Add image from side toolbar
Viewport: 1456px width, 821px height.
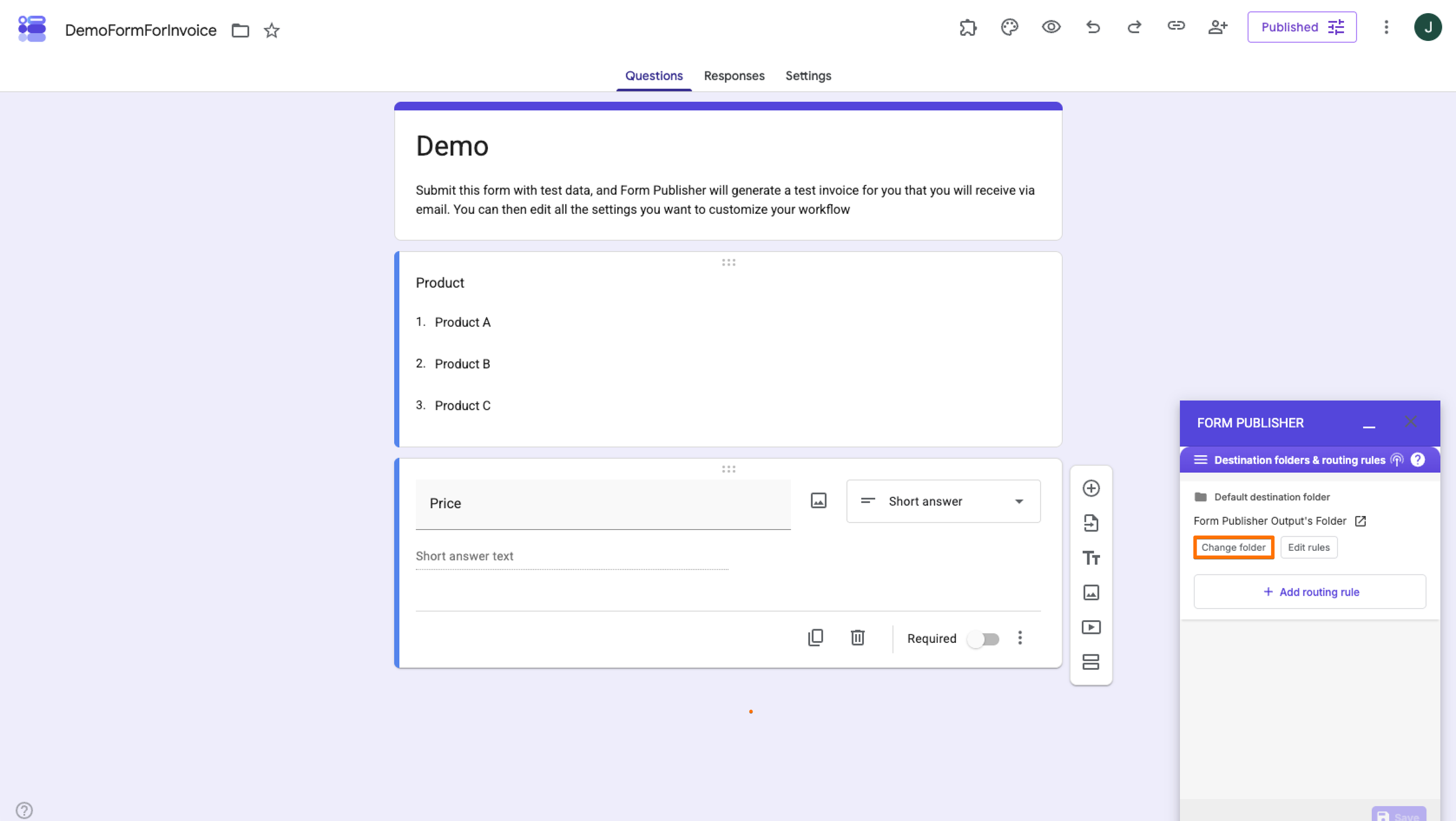(x=1091, y=592)
